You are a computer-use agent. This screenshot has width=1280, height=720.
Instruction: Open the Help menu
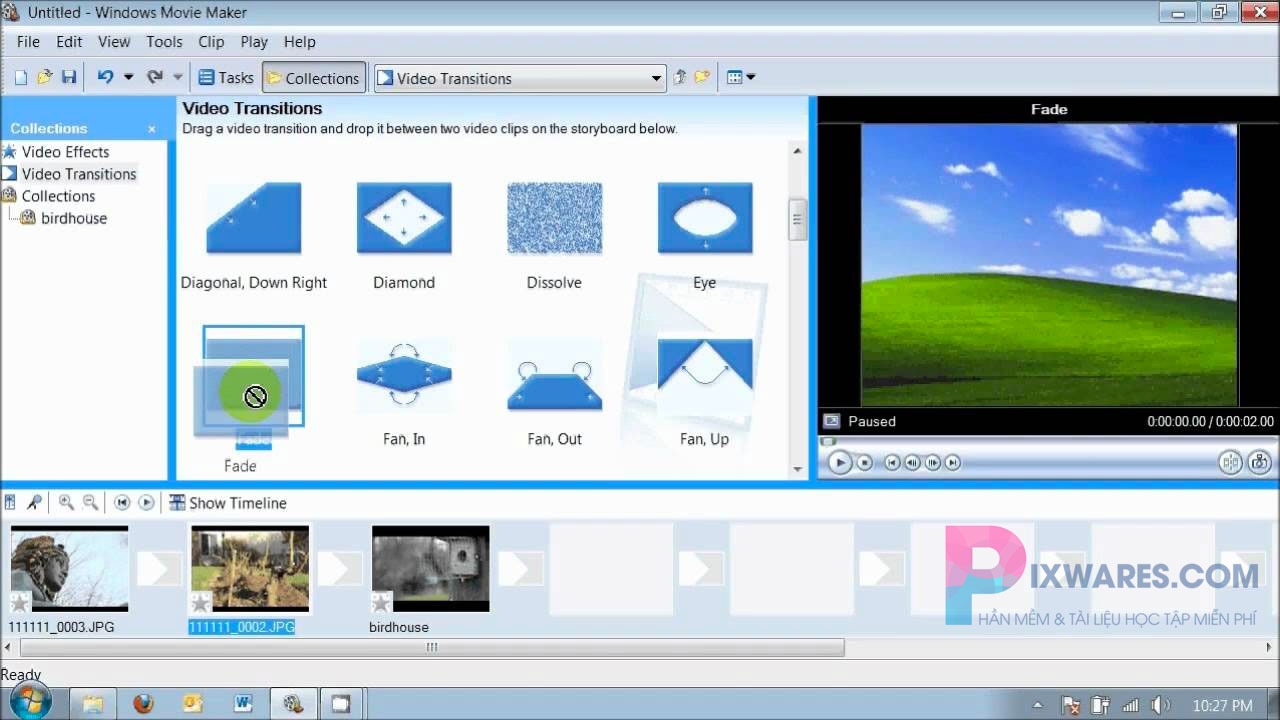[300, 41]
